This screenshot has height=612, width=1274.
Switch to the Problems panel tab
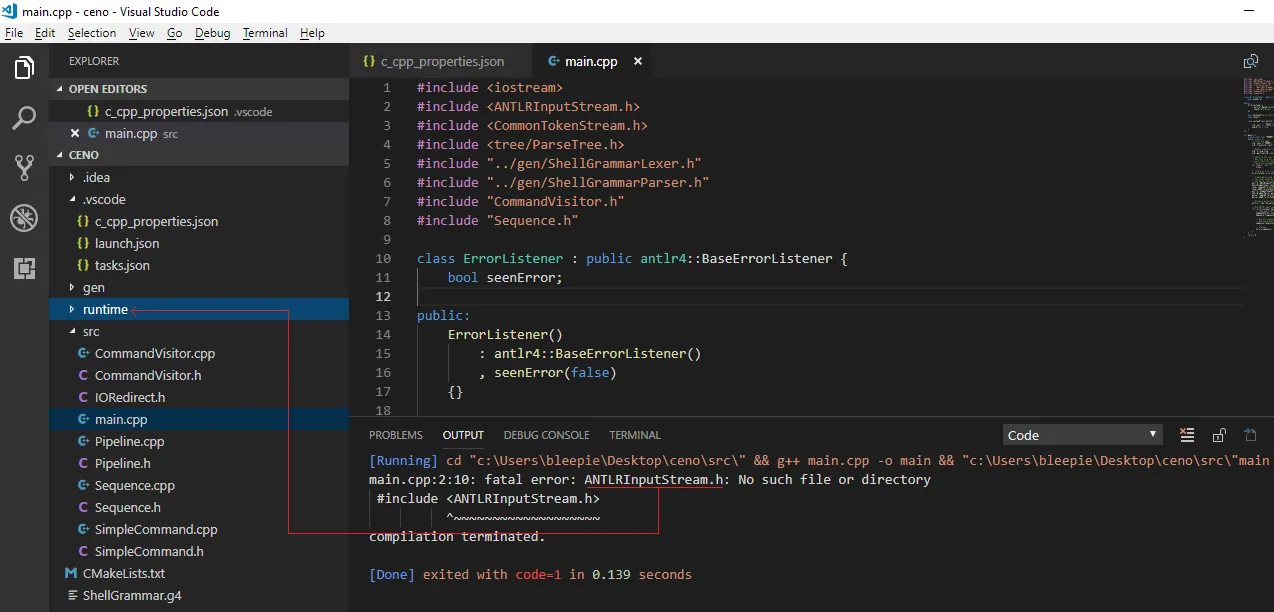pos(396,435)
